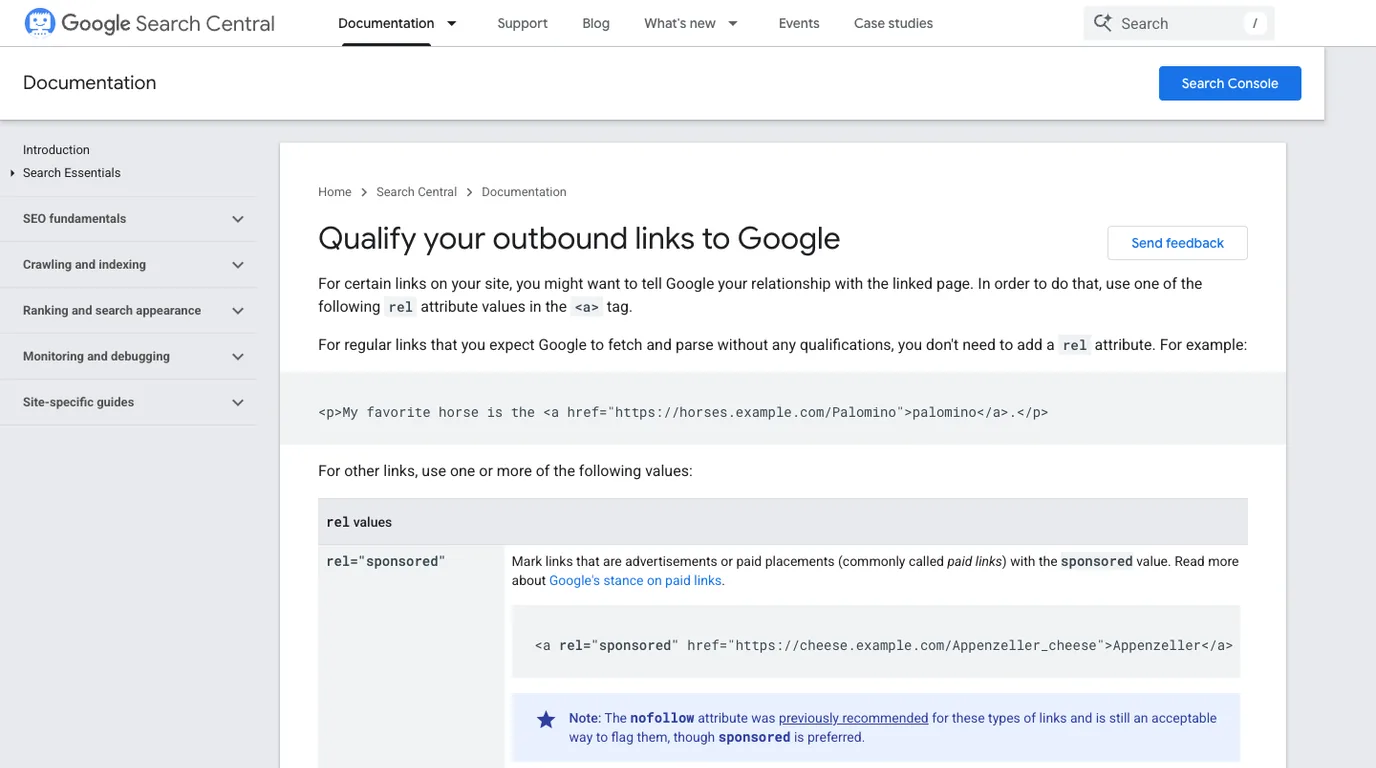Click the Monitoring and debugging label

96,357
